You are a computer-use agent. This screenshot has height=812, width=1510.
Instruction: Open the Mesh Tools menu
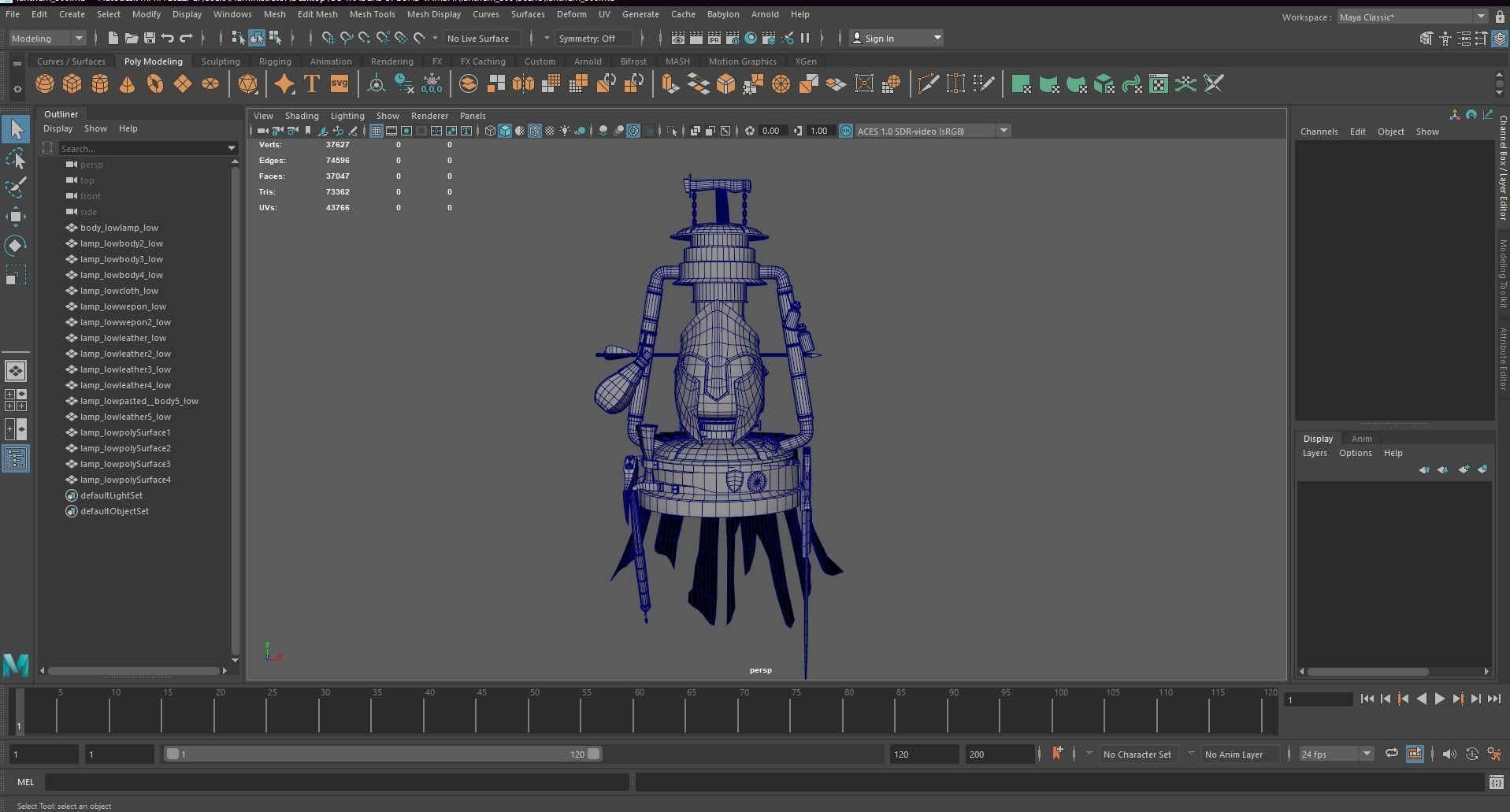[372, 14]
